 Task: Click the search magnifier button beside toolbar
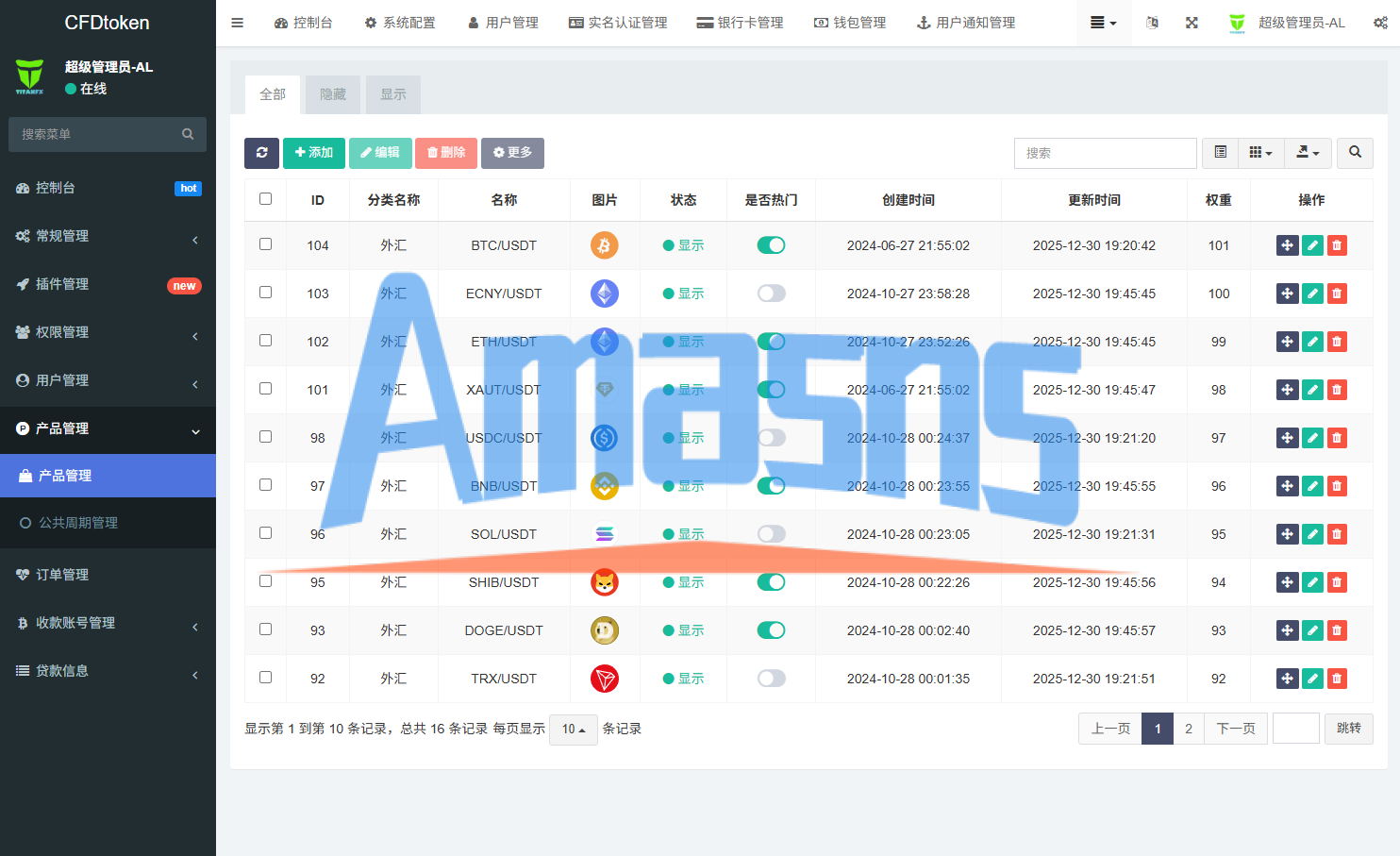tap(1355, 153)
